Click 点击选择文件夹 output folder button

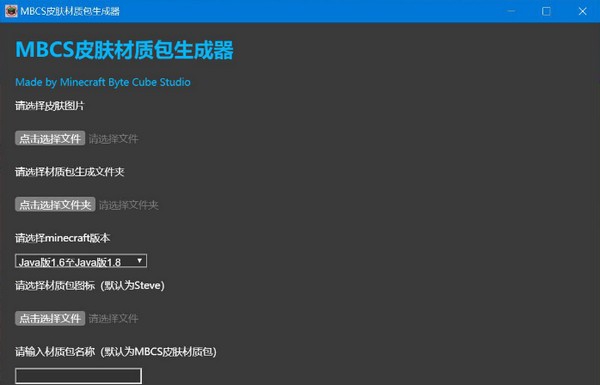click(55, 205)
